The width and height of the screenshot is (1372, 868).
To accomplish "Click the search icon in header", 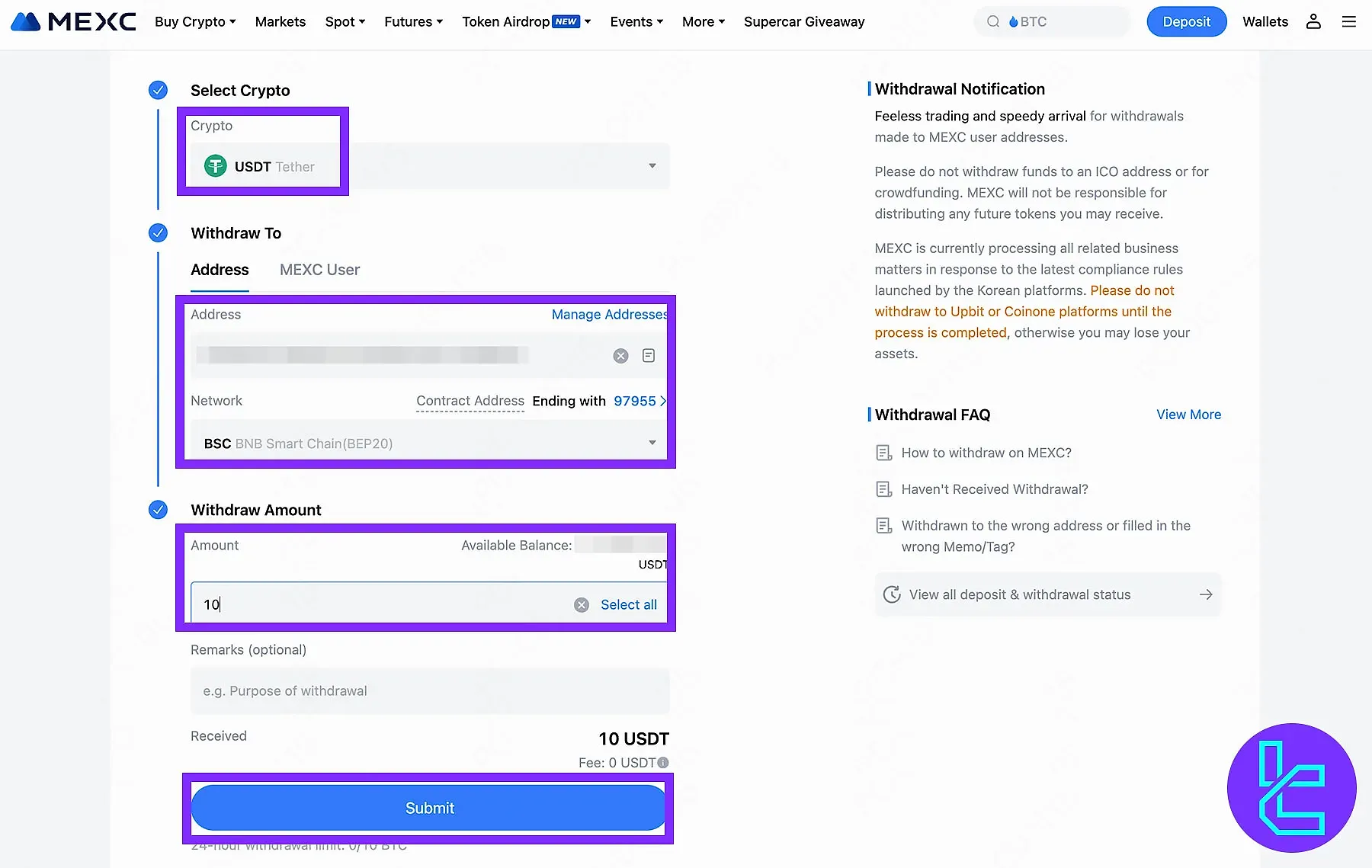I will (x=993, y=21).
